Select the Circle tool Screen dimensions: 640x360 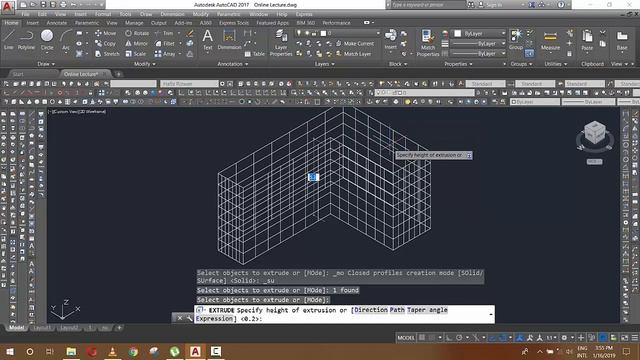[47, 40]
